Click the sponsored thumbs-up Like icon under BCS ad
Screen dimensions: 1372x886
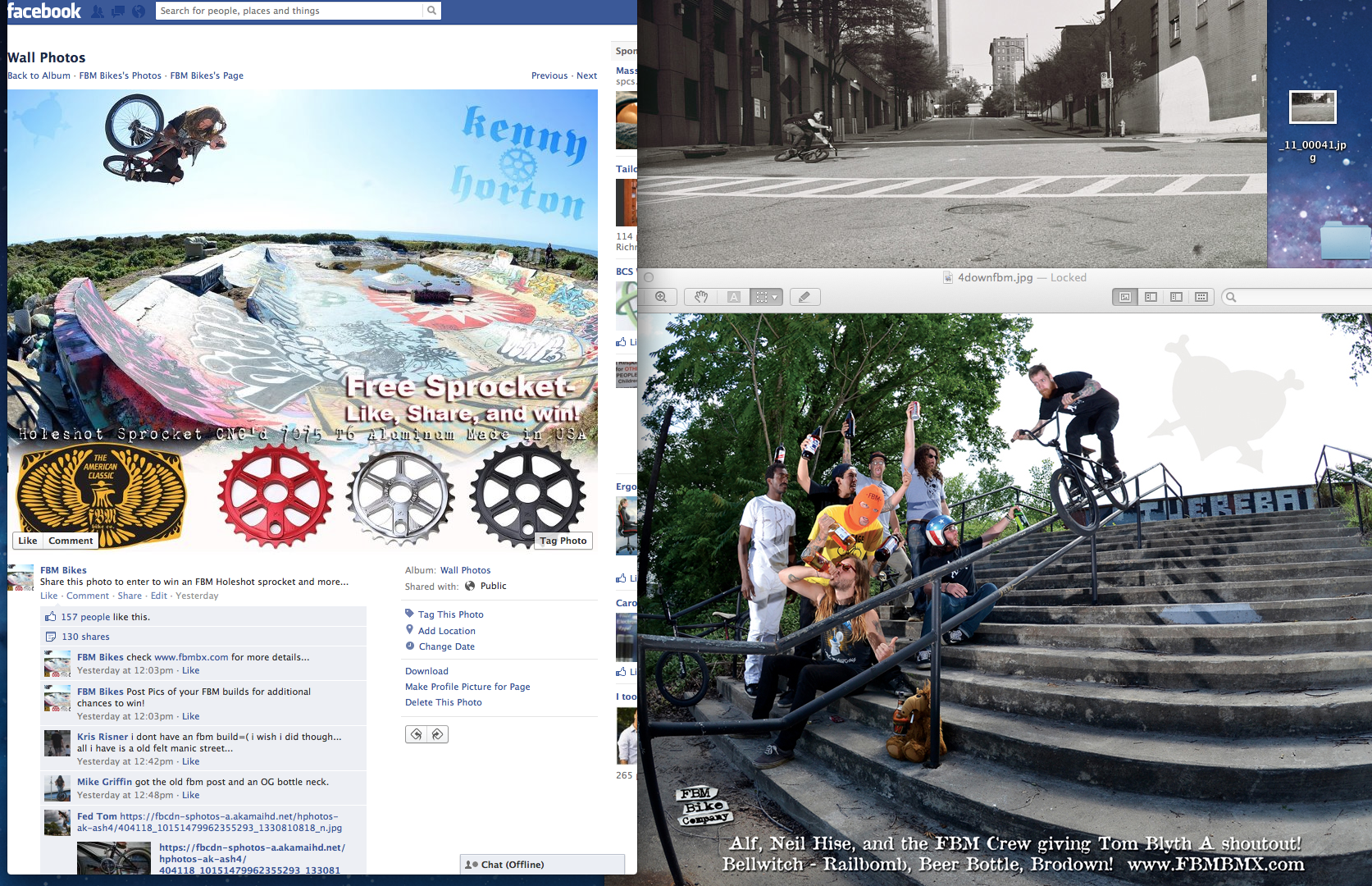[622, 342]
